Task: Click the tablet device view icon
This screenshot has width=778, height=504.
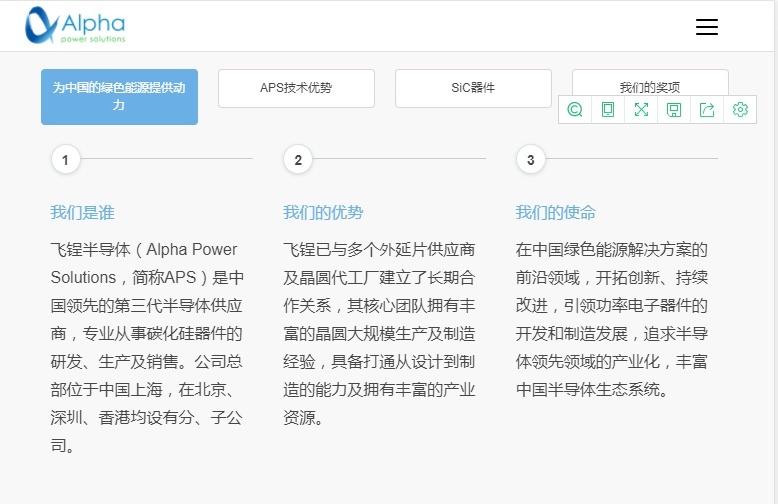Action: 608,110
